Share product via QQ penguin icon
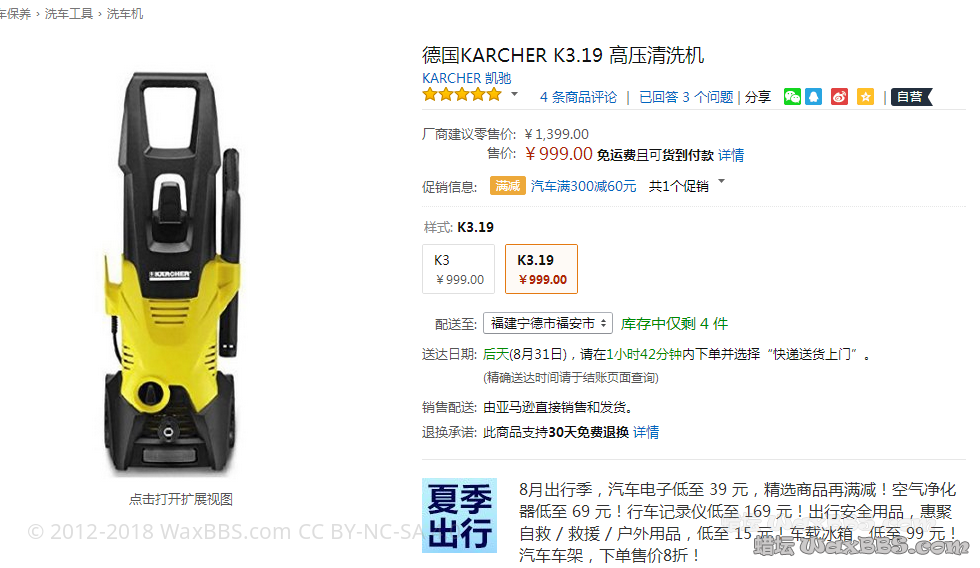Image resolution: width=980 pixels, height=568 pixels. tap(813, 97)
